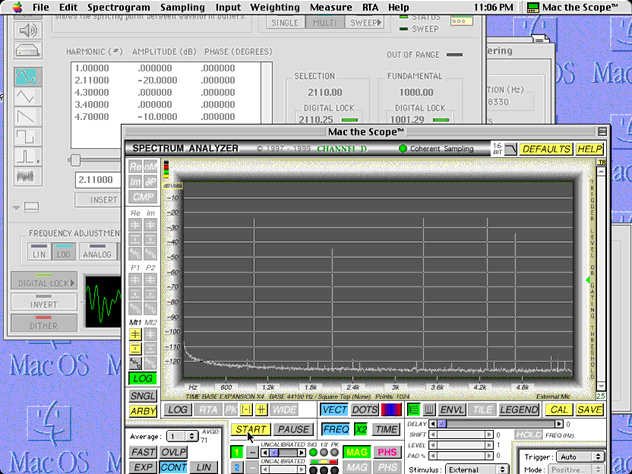The width and height of the screenshot is (632, 474).
Task: Toggle crosshair cursor icon in lower toolbar
Action: [262, 410]
